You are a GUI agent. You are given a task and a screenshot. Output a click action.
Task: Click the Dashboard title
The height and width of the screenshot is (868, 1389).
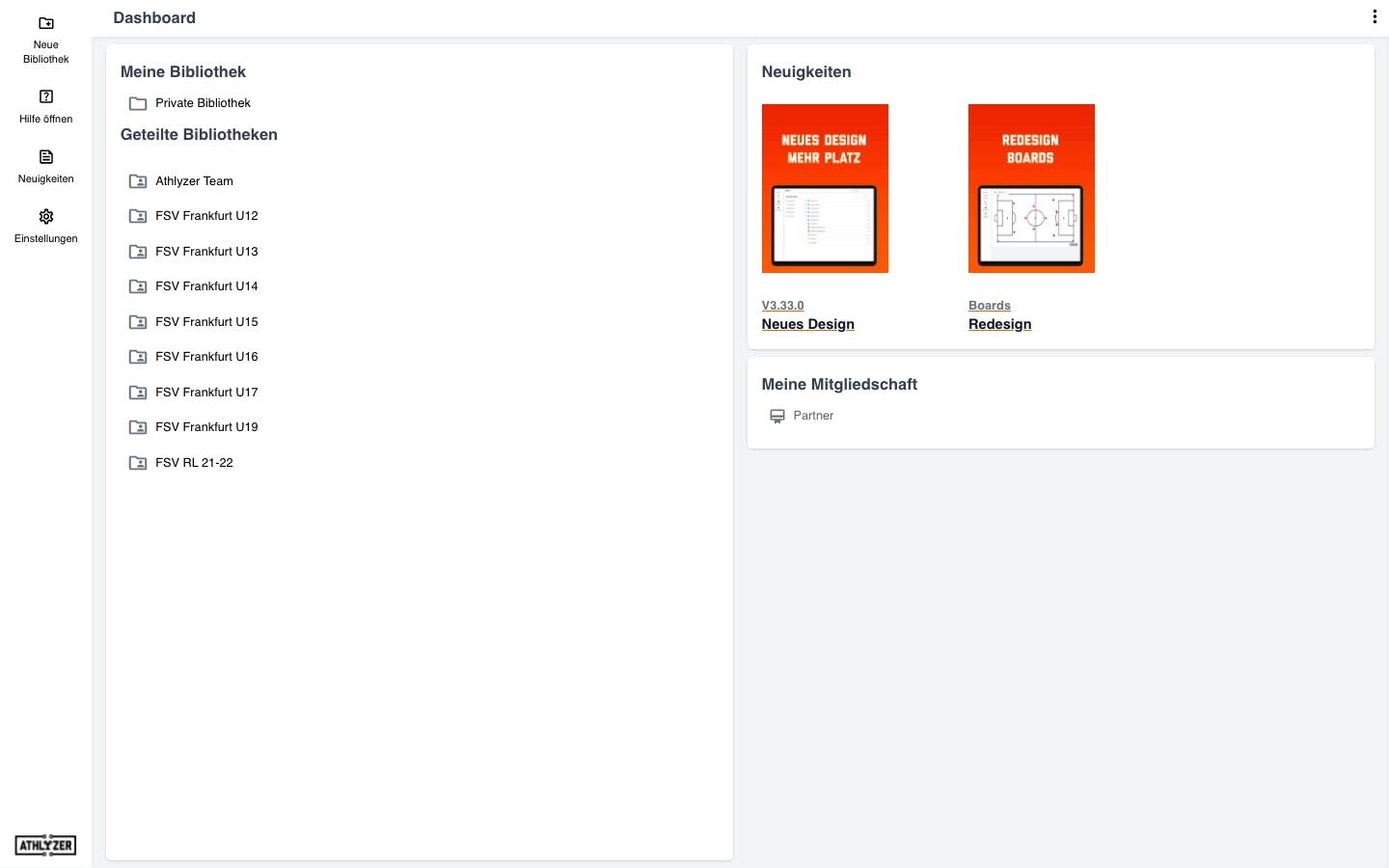click(154, 17)
